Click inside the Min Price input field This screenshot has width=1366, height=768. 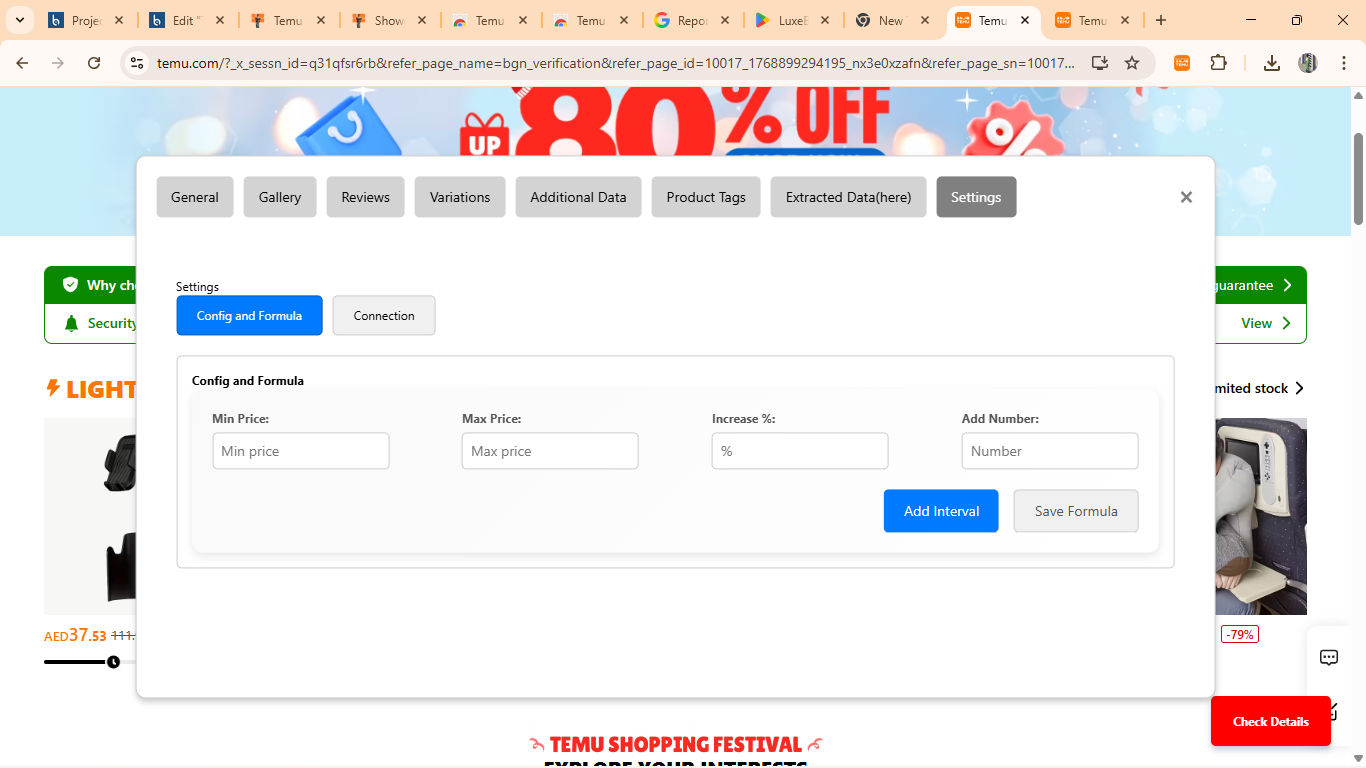[300, 451]
